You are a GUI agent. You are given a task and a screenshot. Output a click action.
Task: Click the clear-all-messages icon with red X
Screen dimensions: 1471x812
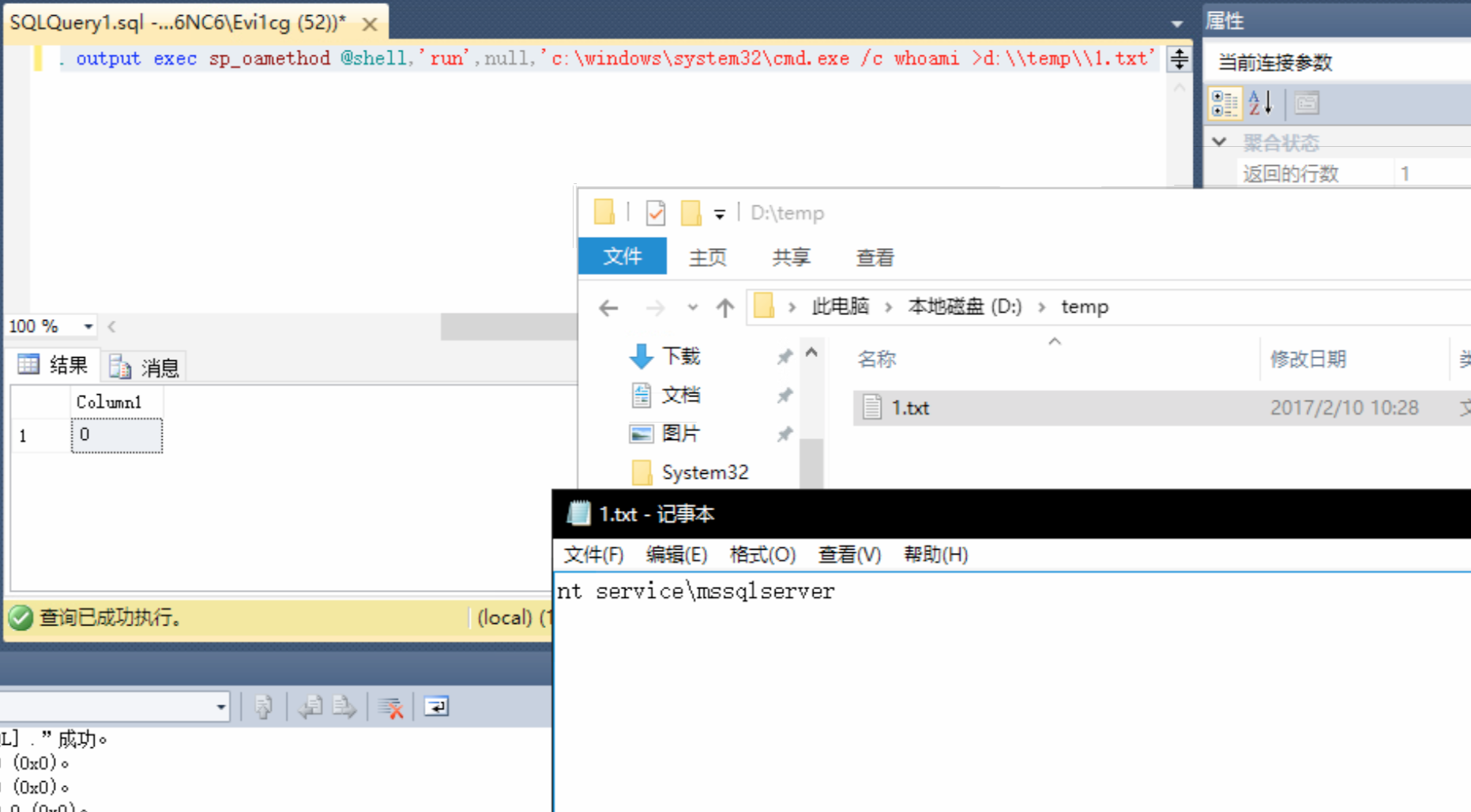click(391, 706)
